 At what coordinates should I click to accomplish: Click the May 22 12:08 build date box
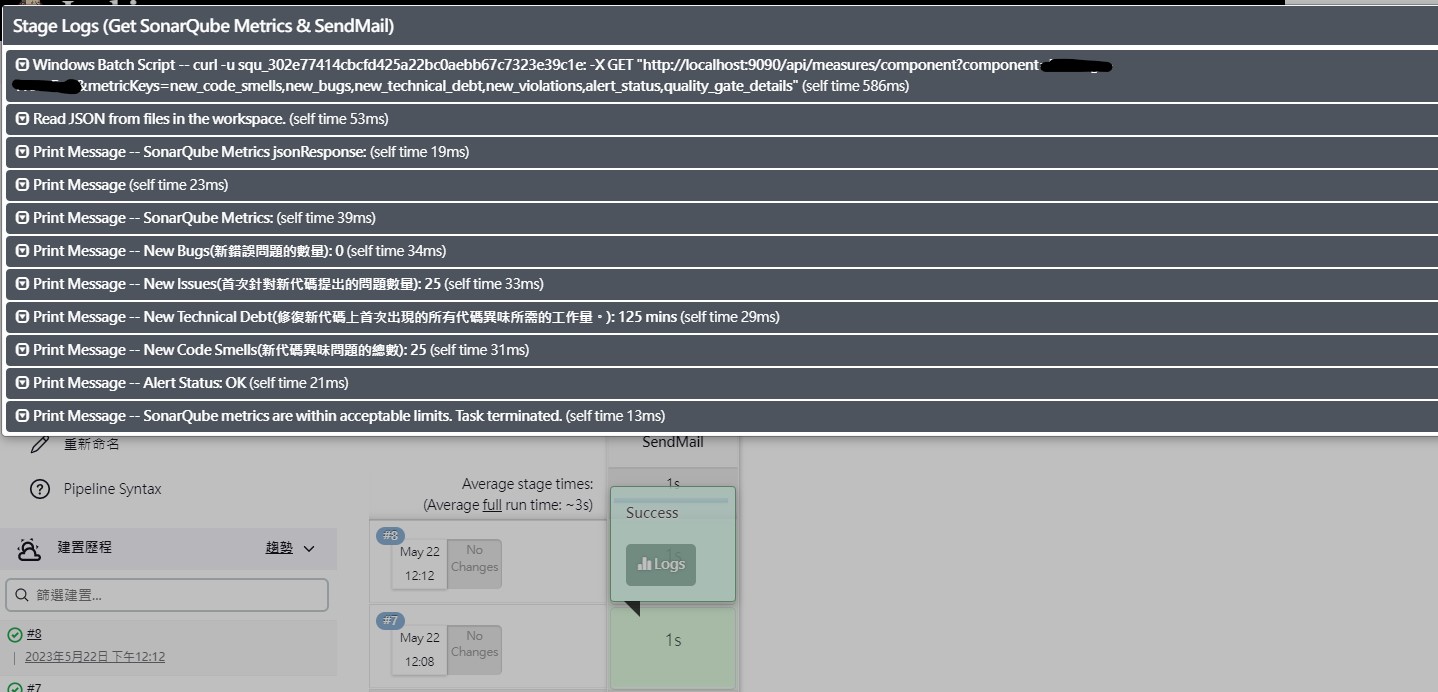pos(419,650)
